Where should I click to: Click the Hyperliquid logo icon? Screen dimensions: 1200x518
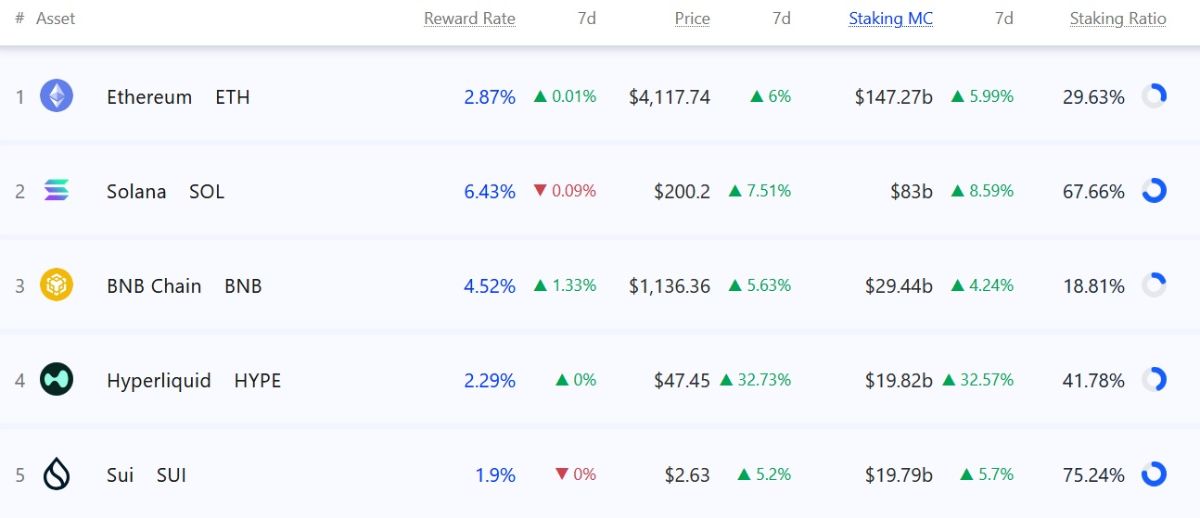coord(56,379)
